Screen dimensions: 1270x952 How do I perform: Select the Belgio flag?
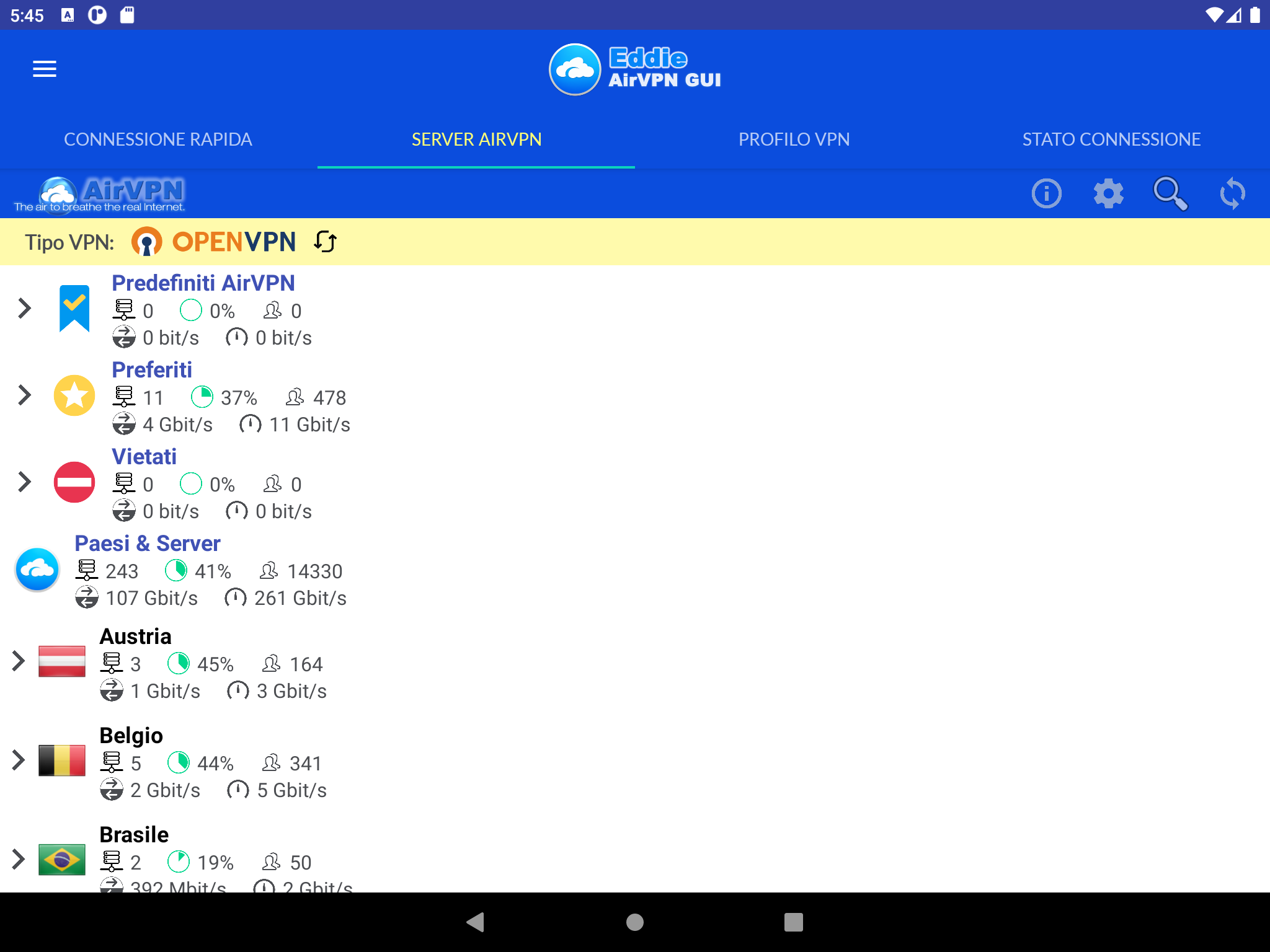(x=62, y=760)
